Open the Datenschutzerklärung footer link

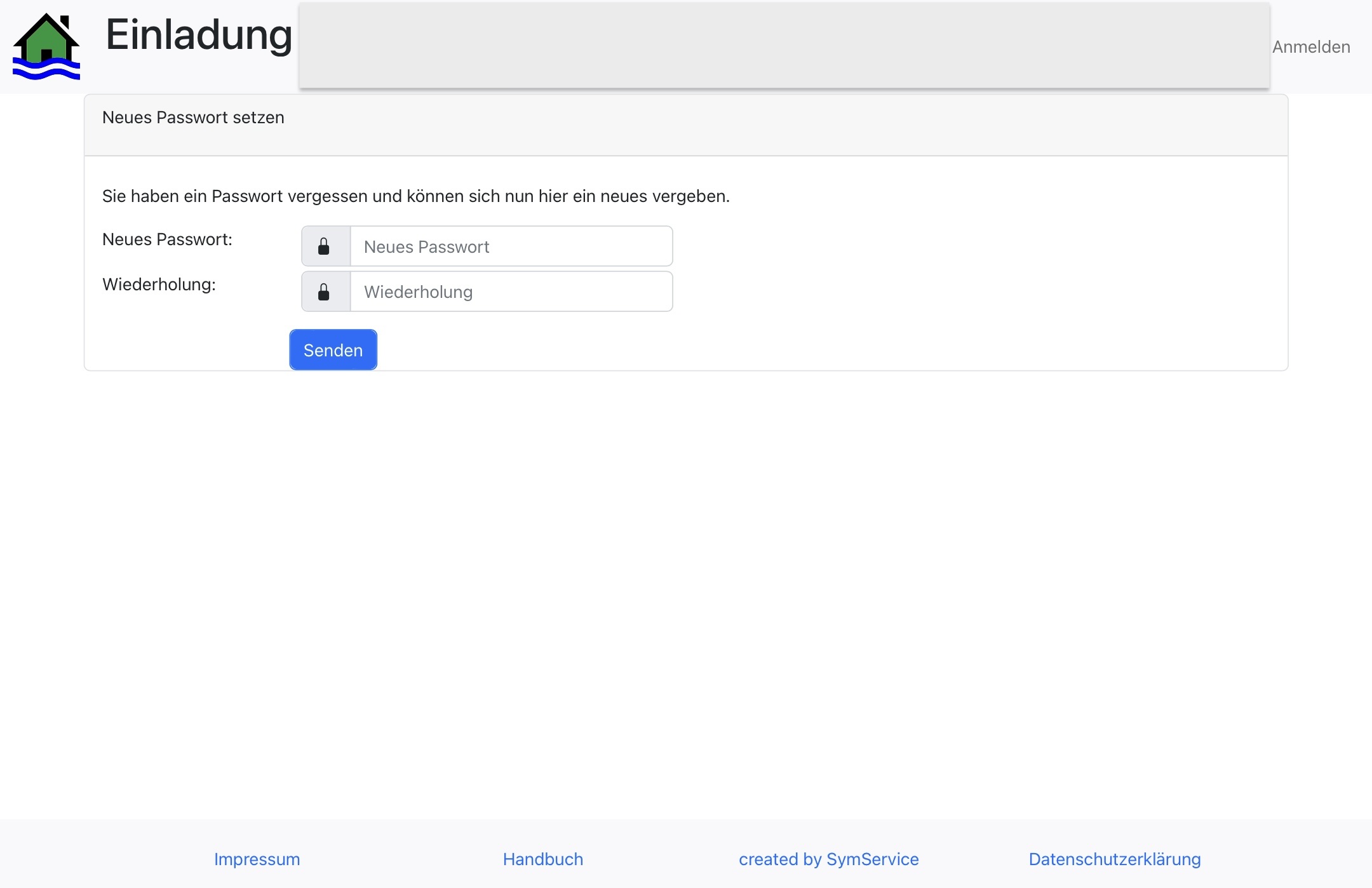tap(1115, 859)
